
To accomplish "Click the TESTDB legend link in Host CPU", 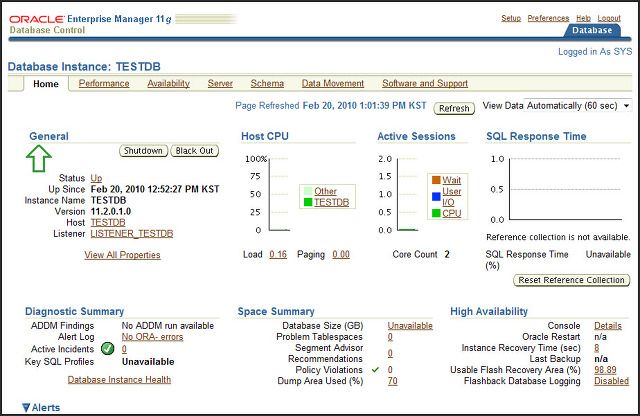I will tap(331, 202).
